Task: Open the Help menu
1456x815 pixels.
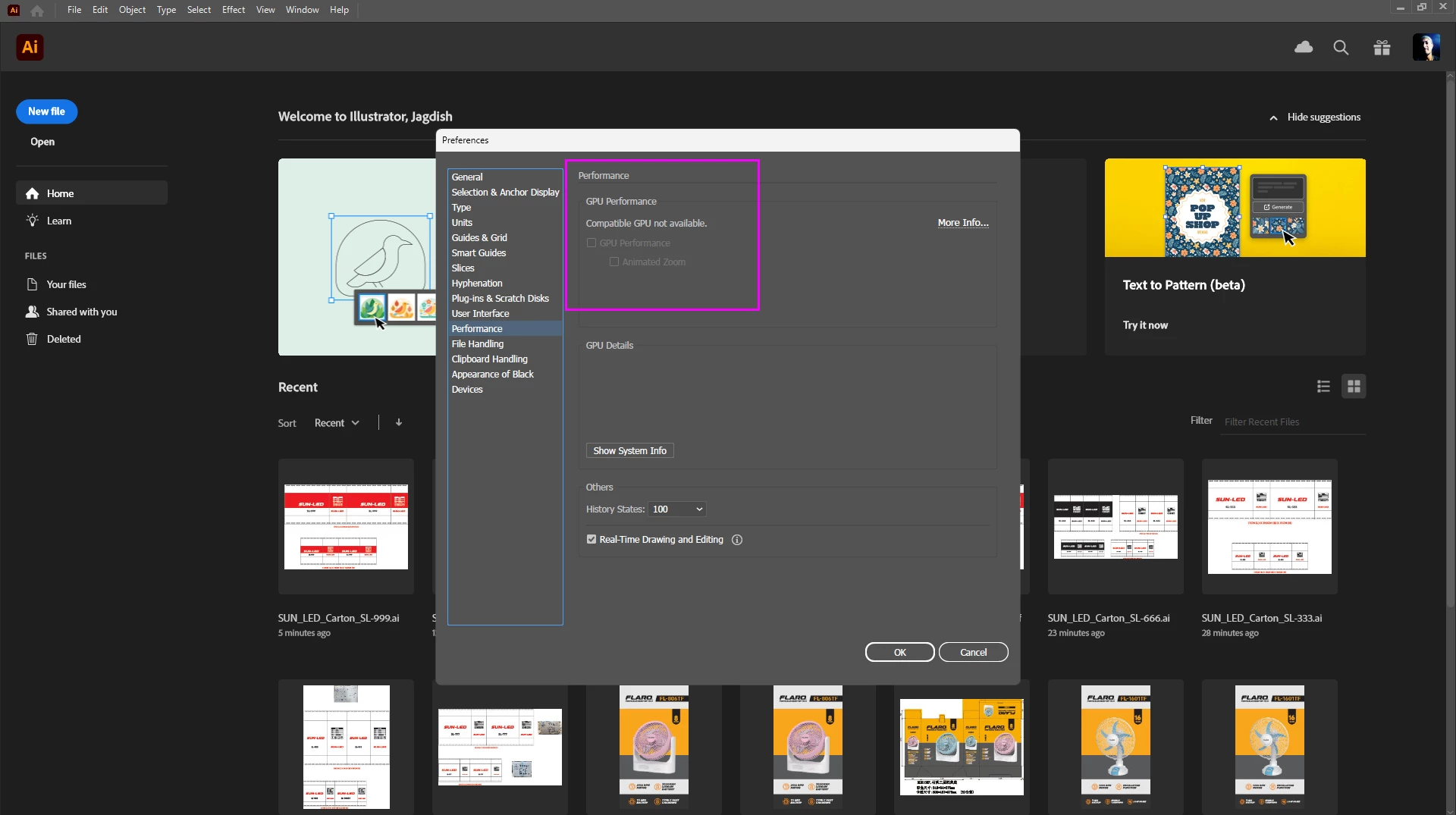Action: pyautogui.click(x=339, y=10)
